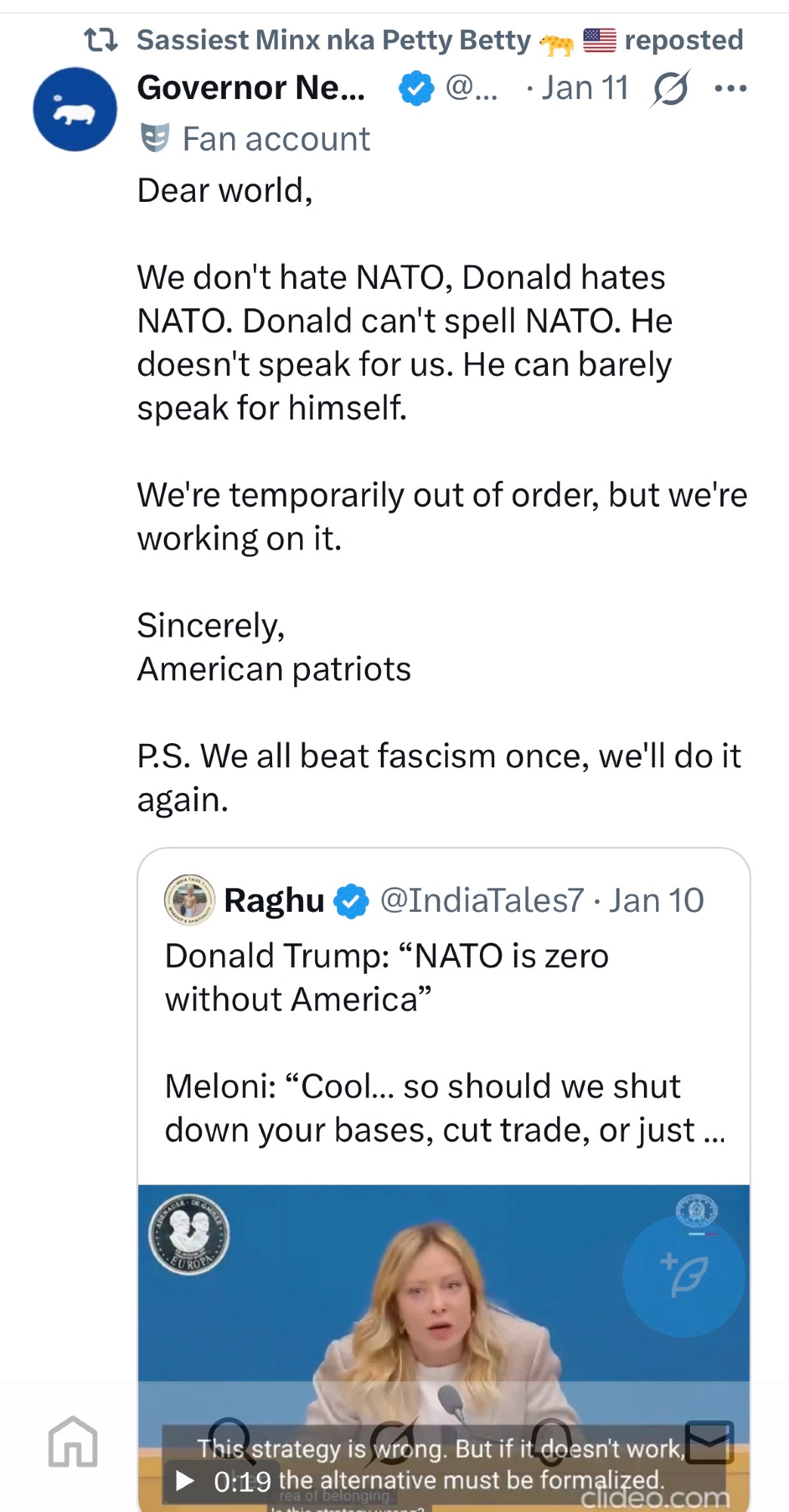Tap the Jan 11 post timestamp
The height and width of the screenshot is (1512, 789).
point(585,88)
